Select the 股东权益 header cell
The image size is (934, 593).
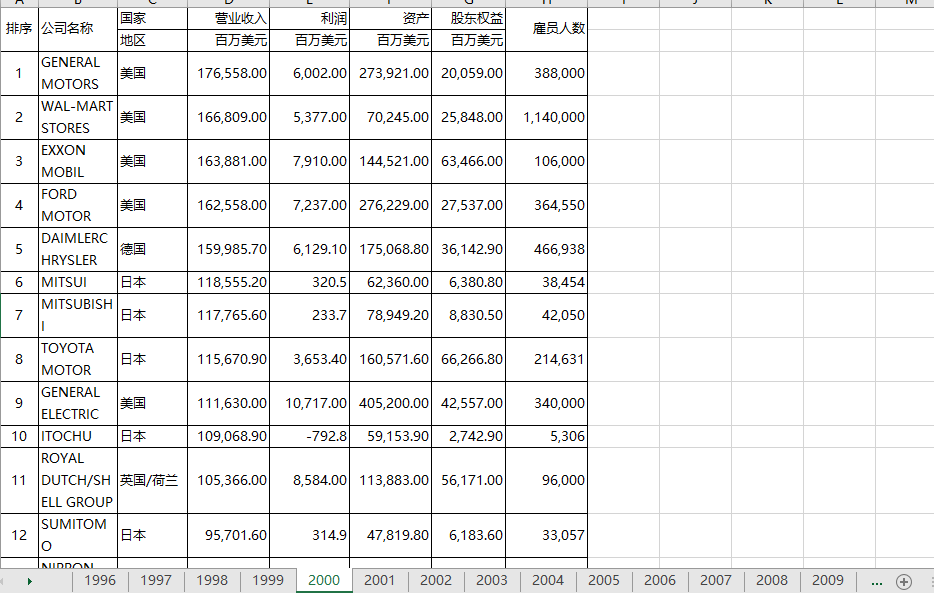469,18
